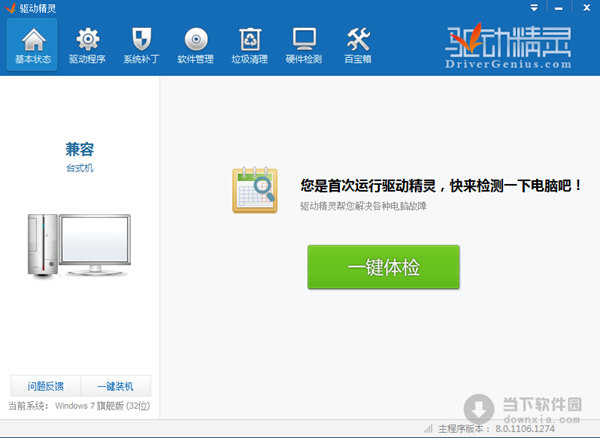Click the 兼容 computer name label
This screenshot has width=600, height=438.
click(x=80, y=149)
